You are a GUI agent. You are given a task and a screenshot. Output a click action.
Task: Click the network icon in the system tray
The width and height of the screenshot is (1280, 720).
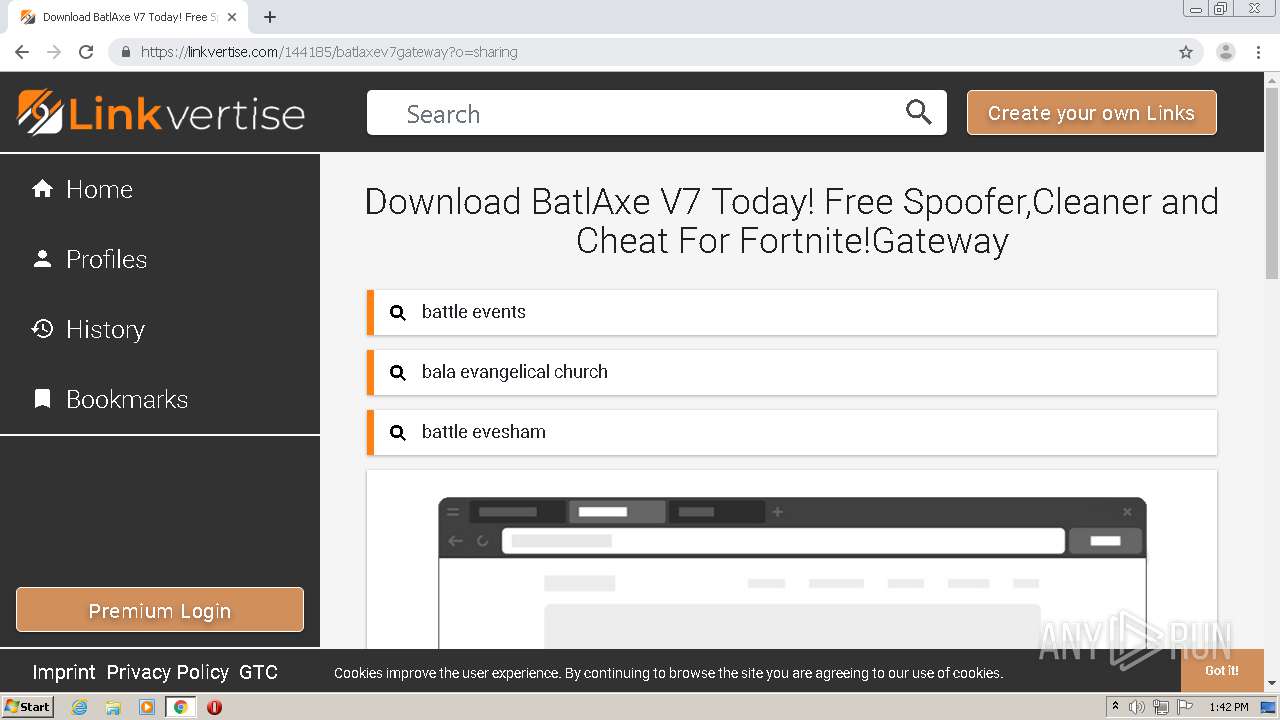(1161, 707)
